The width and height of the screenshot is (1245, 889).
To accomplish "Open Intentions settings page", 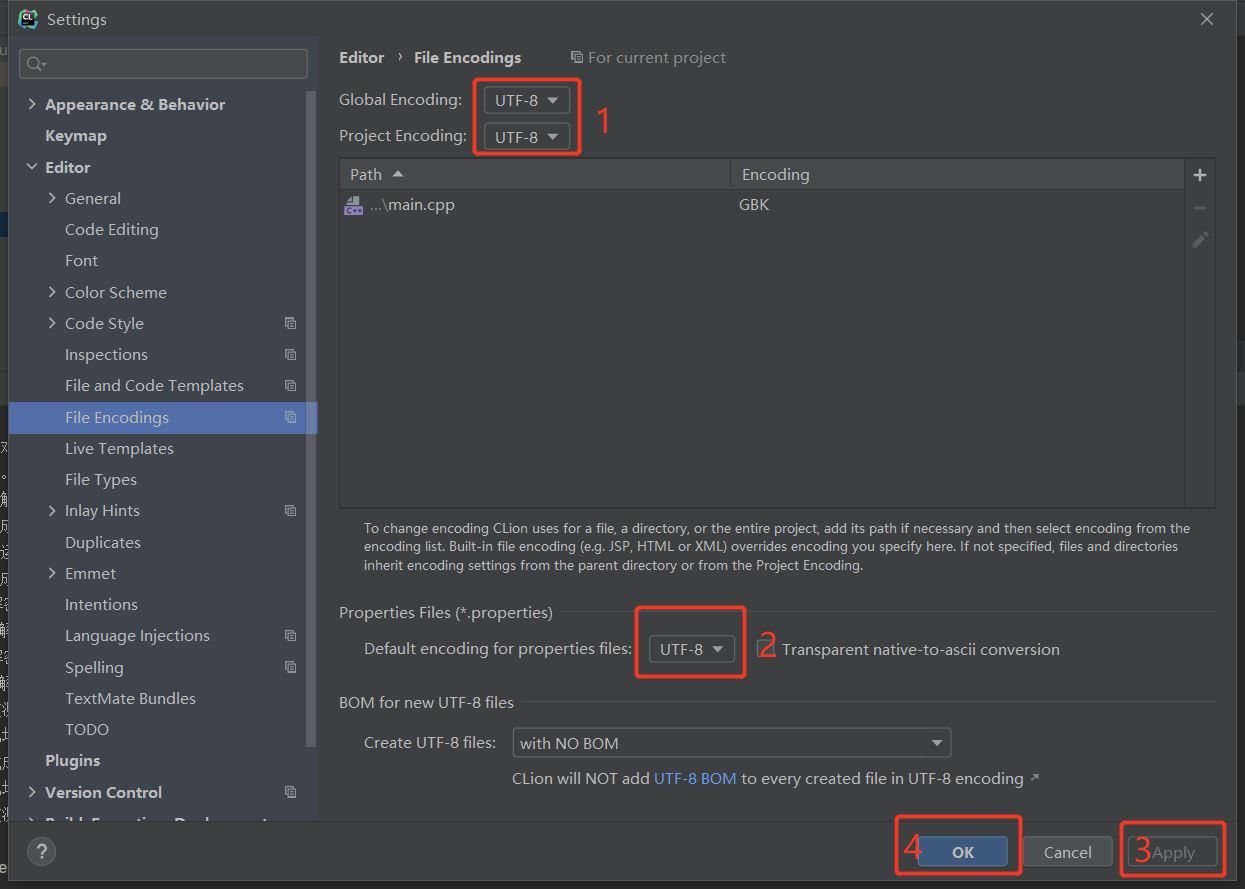I will [101, 604].
